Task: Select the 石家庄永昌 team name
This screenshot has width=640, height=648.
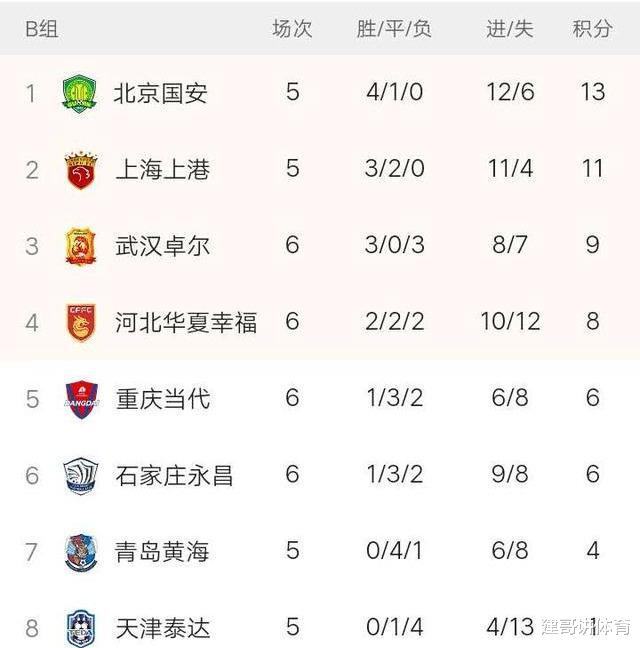Action: coord(174,475)
